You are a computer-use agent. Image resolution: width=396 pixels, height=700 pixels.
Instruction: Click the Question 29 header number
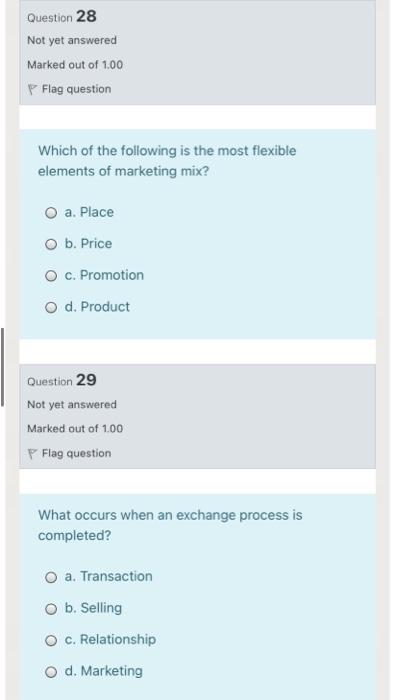[x=86, y=380]
